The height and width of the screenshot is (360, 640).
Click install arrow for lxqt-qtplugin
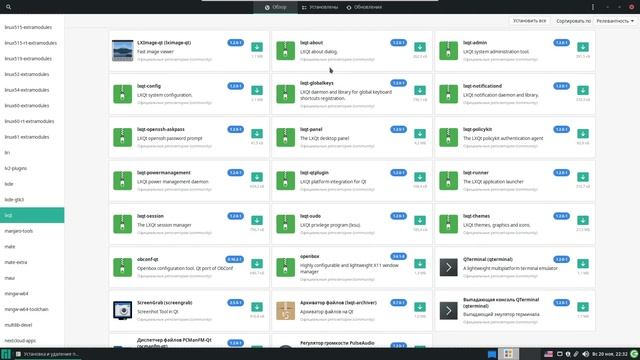[x=420, y=177]
